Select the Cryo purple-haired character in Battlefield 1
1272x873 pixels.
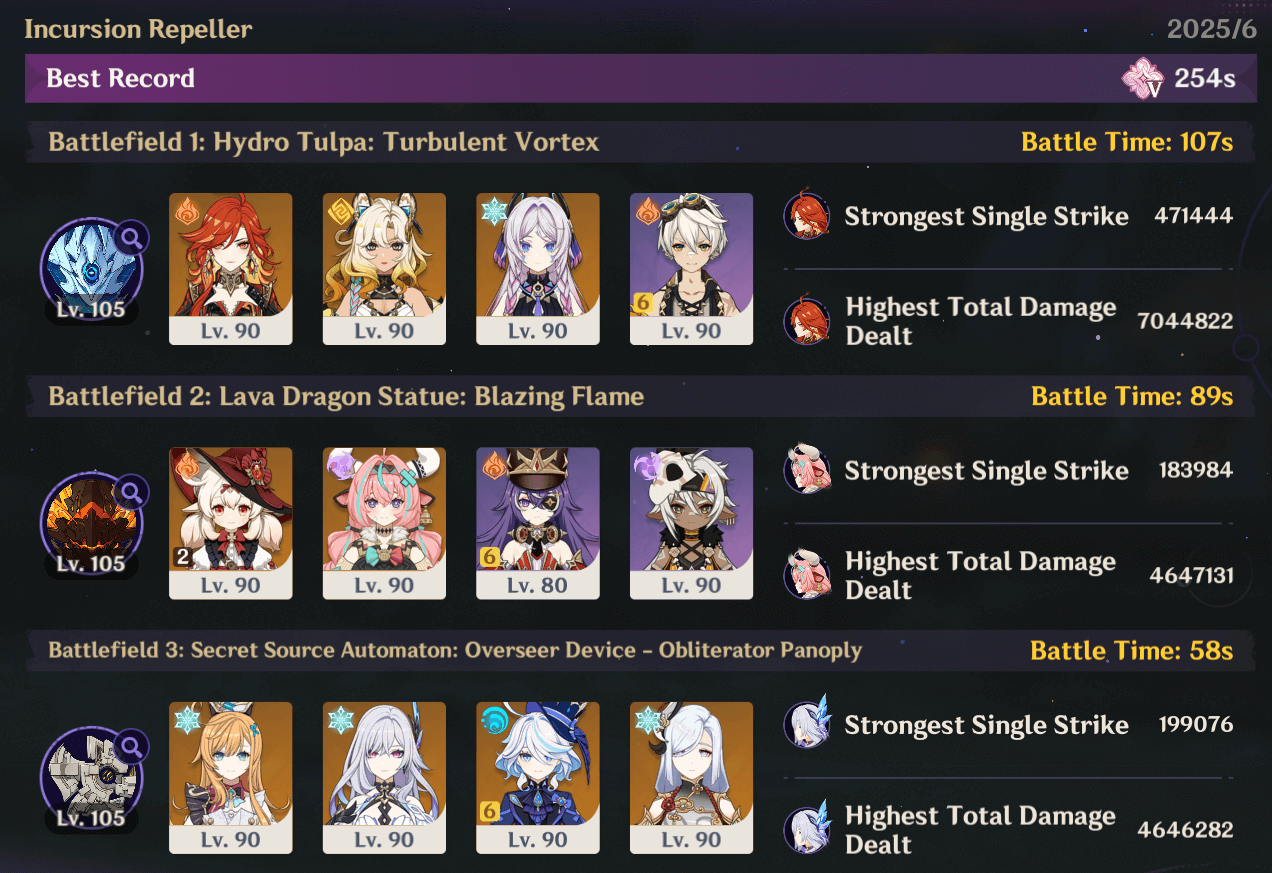pos(538,269)
